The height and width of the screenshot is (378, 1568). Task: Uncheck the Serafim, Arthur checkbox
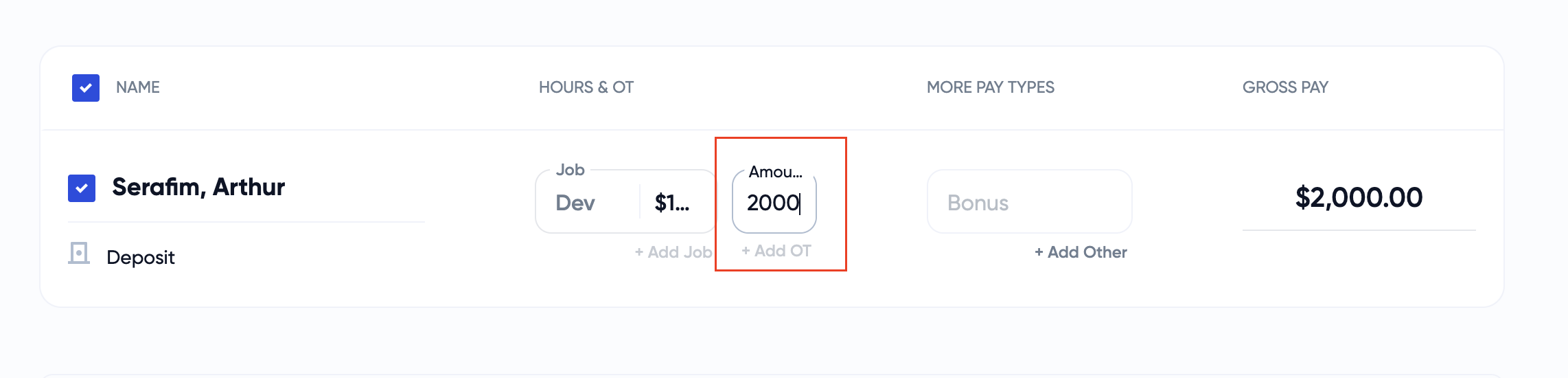point(82,188)
